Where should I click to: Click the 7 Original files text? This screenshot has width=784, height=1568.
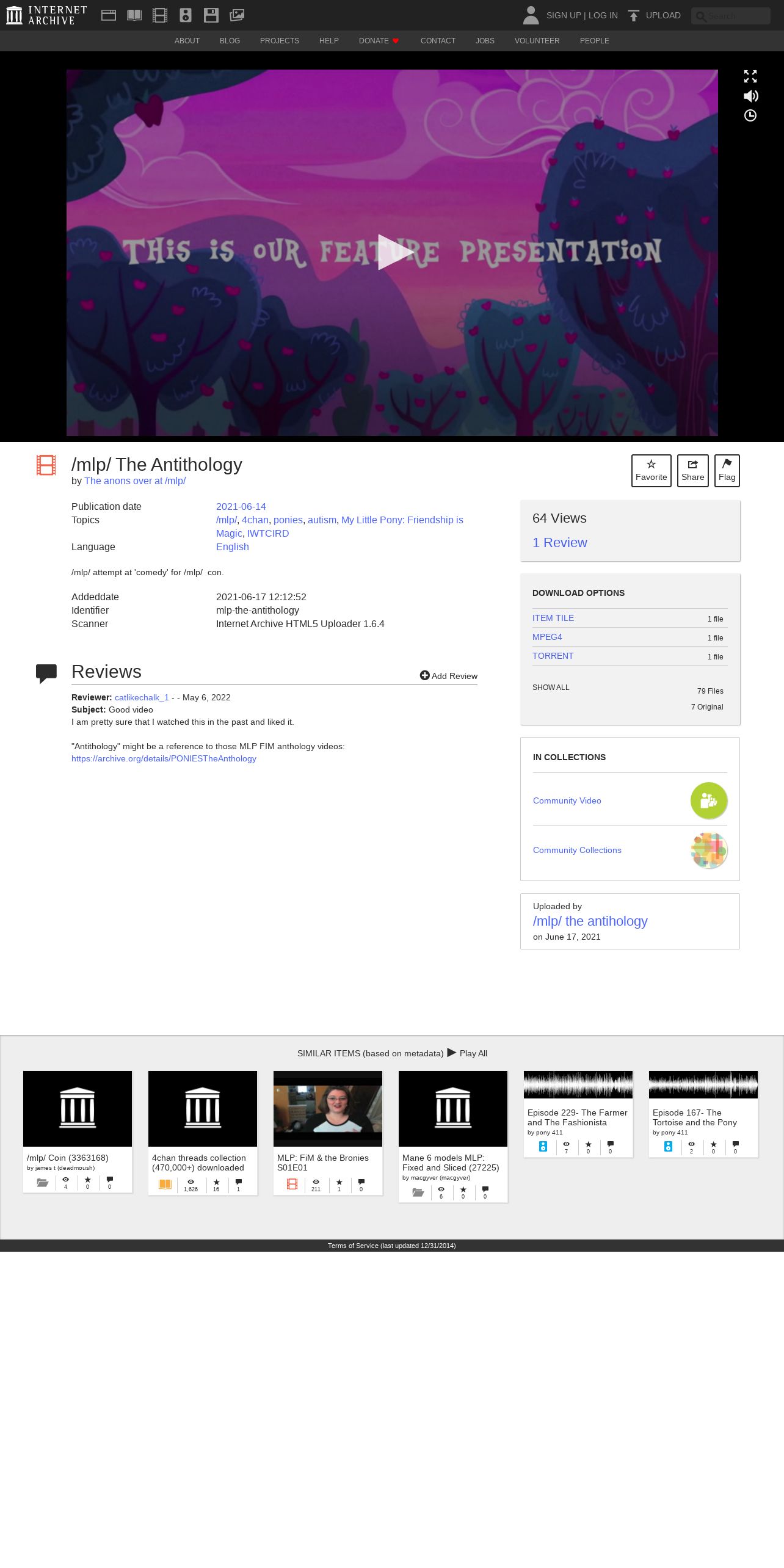point(707,707)
